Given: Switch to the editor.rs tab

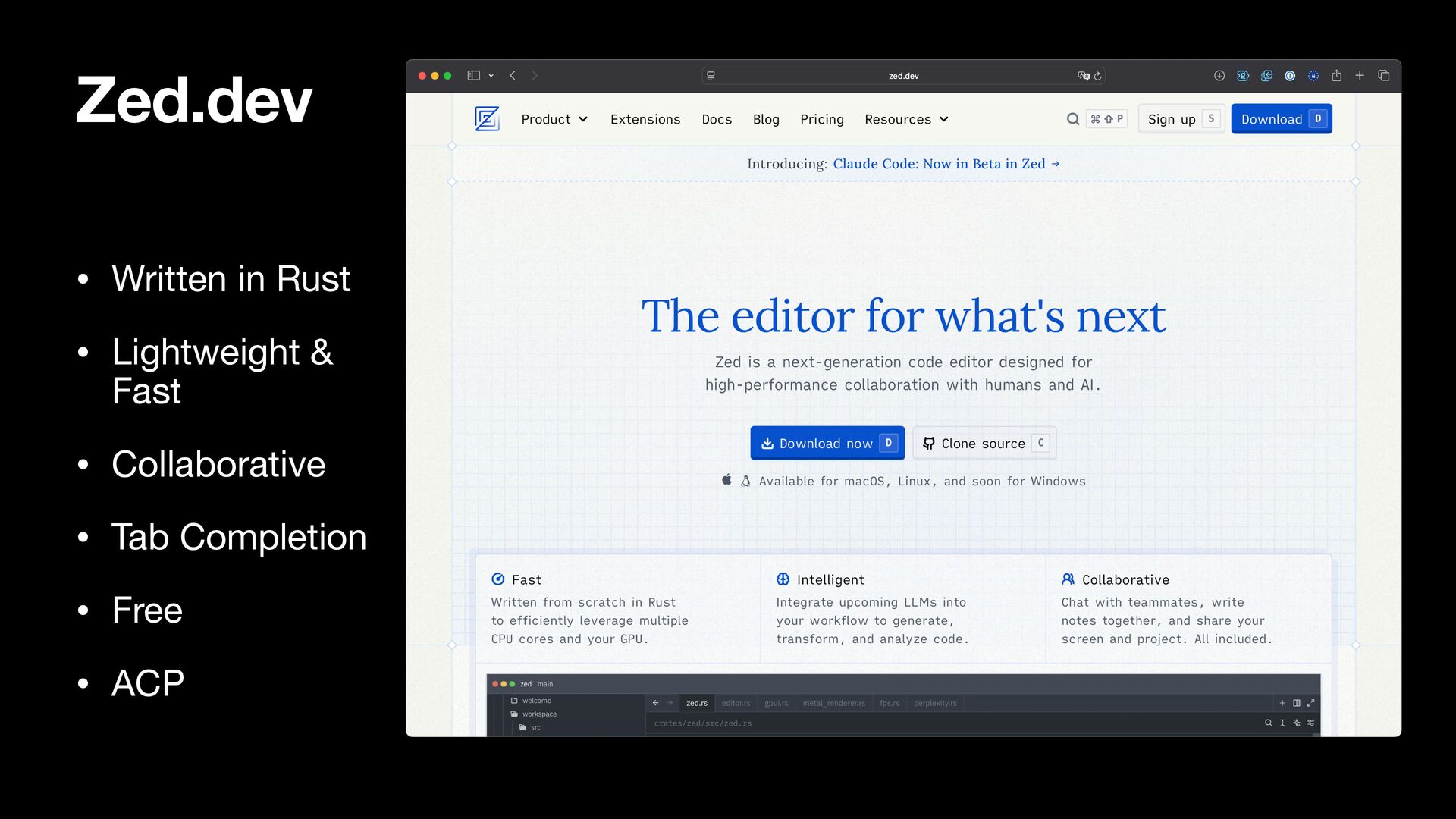Looking at the screenshot, I should 736,703.
